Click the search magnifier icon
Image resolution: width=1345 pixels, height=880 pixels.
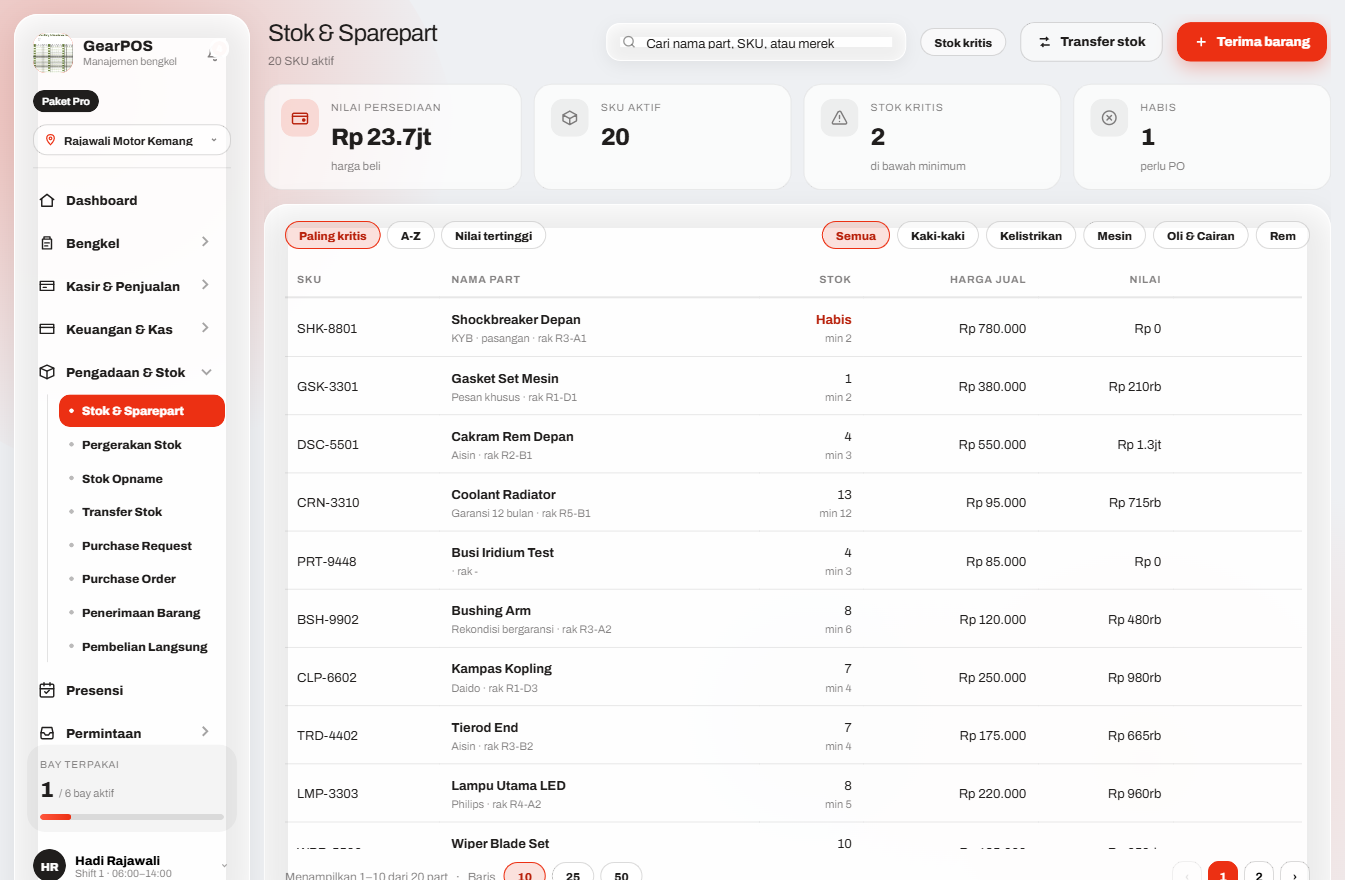click(x=629, y=43)
